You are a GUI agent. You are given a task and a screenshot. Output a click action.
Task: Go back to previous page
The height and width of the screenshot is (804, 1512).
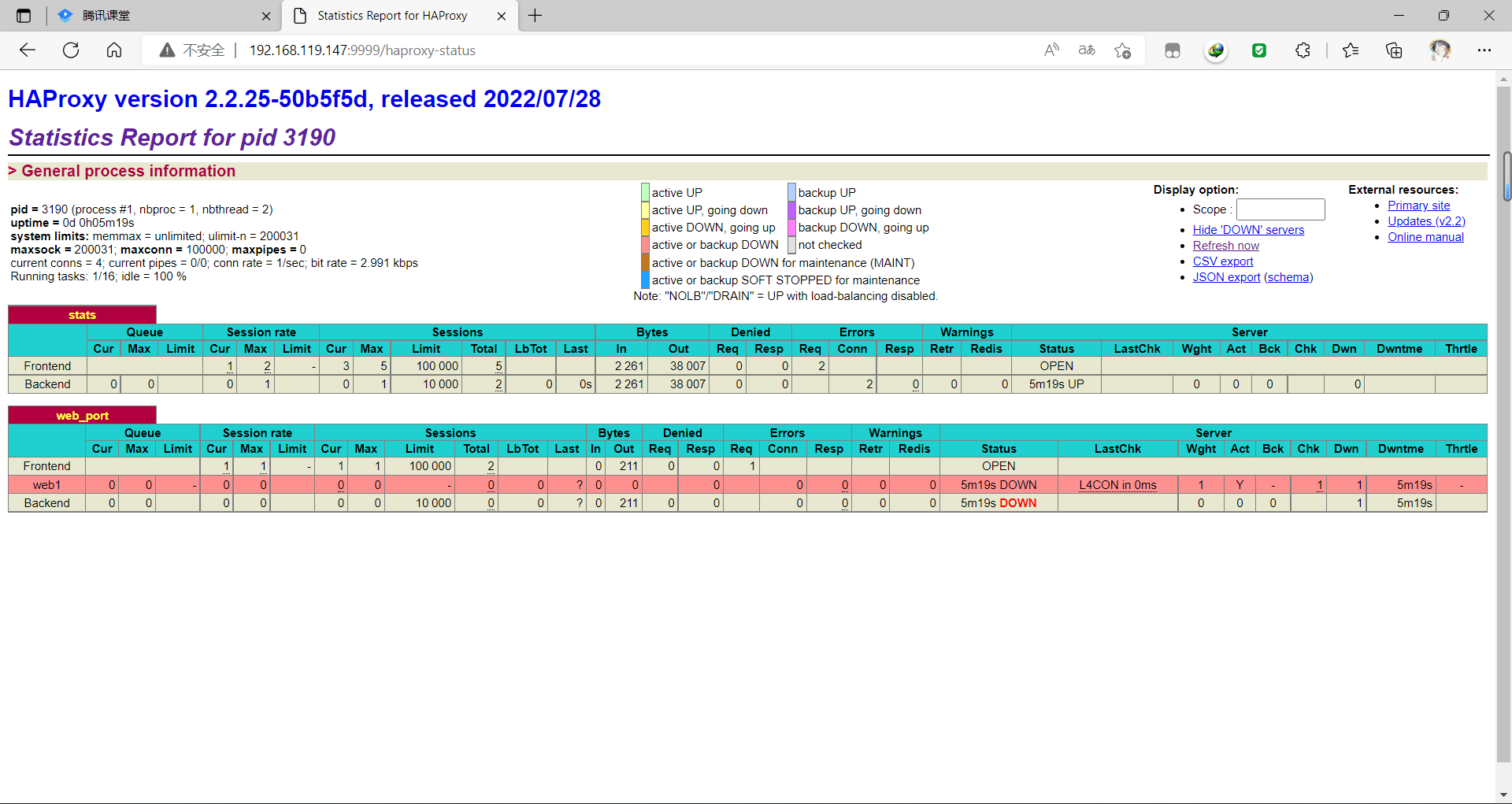coord(28,50)
